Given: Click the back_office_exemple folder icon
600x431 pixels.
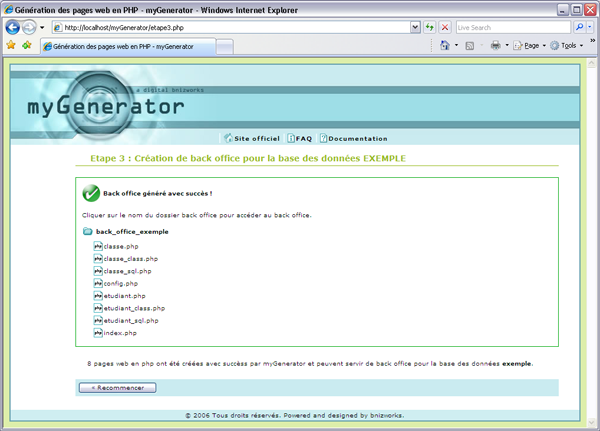Looking at the screenshot, I should pyautogui.click(x=88, y=232).
